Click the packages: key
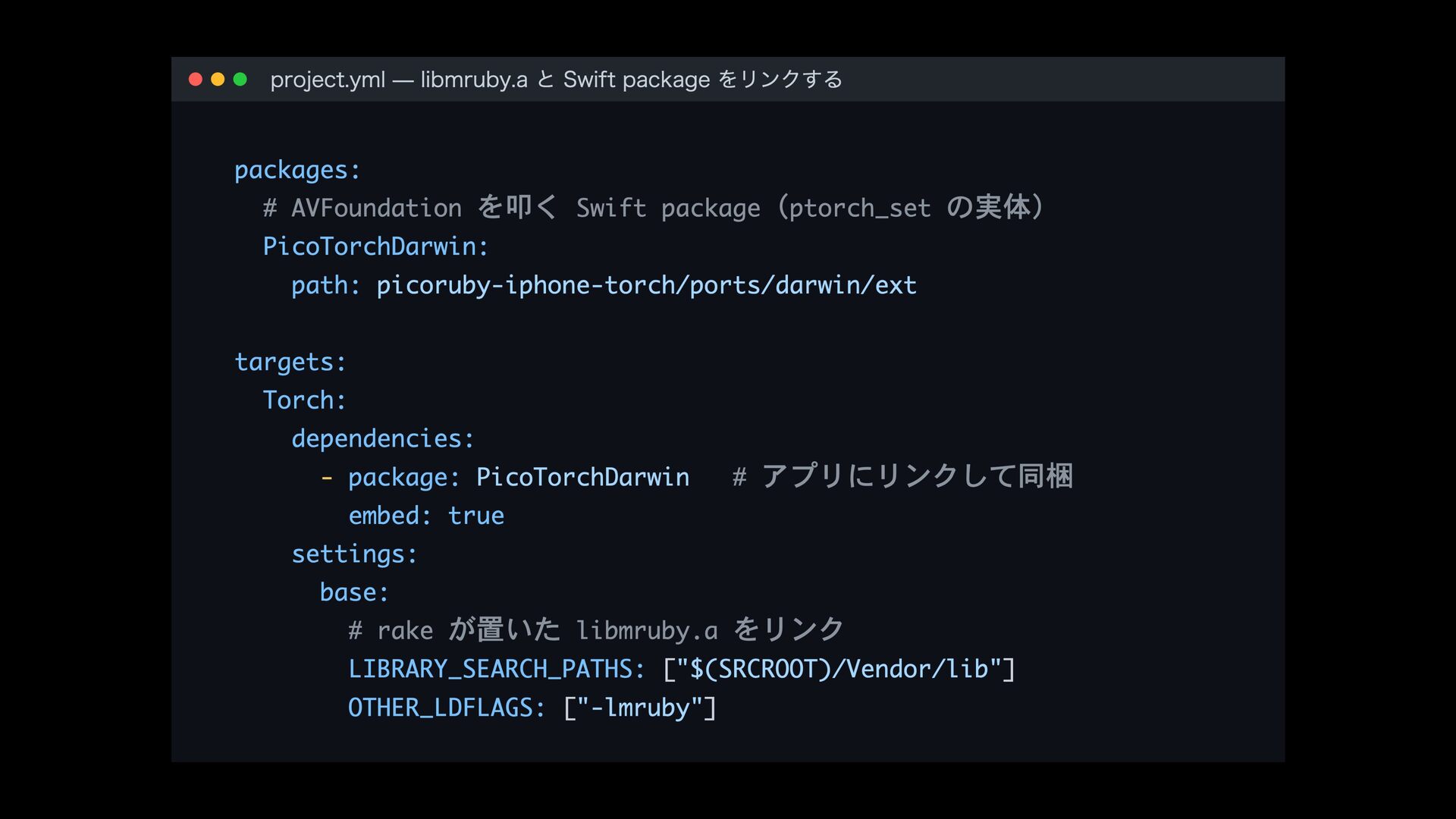 [x=297, y=171]
